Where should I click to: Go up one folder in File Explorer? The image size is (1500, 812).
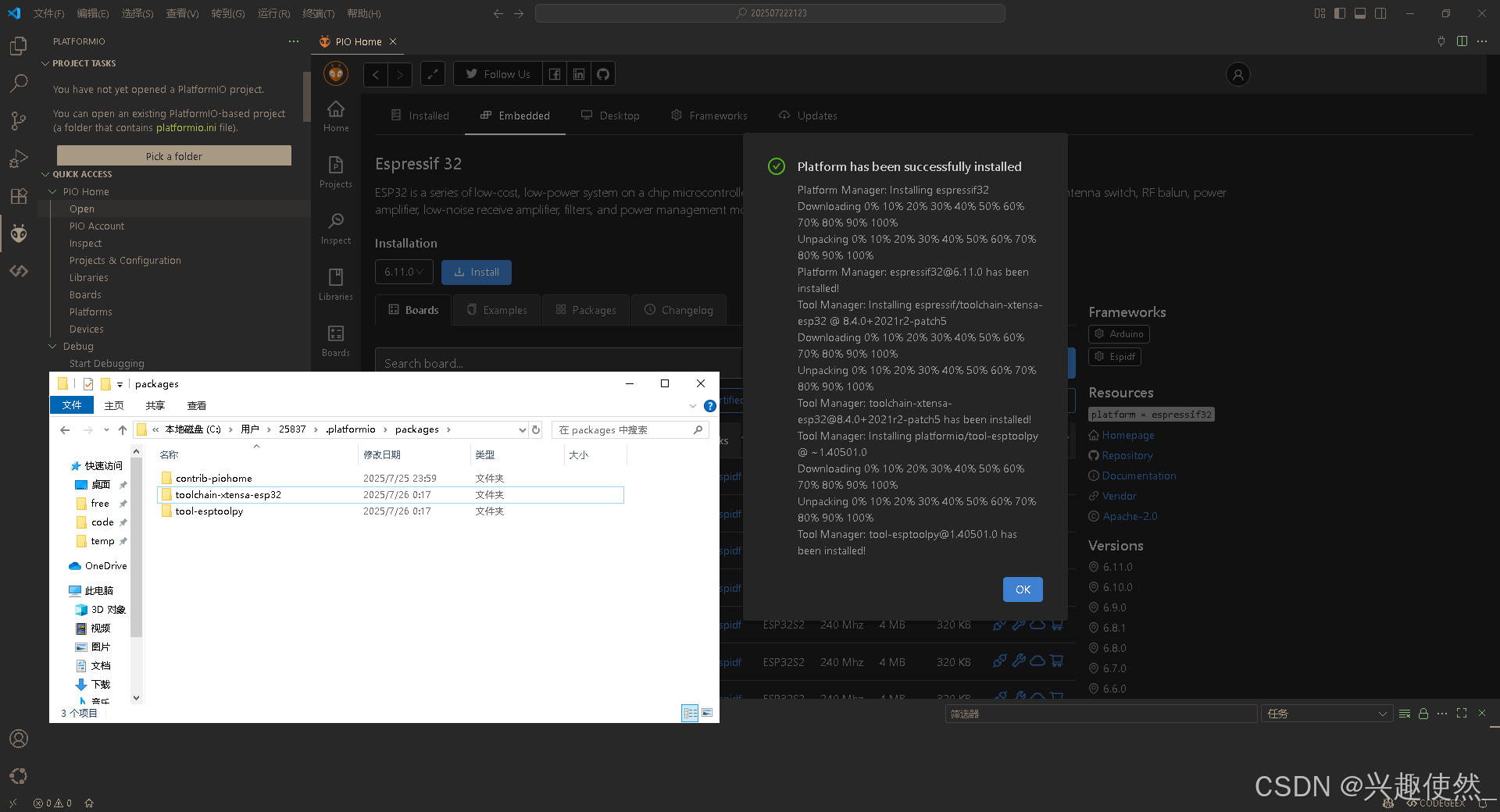coord(123,429)
